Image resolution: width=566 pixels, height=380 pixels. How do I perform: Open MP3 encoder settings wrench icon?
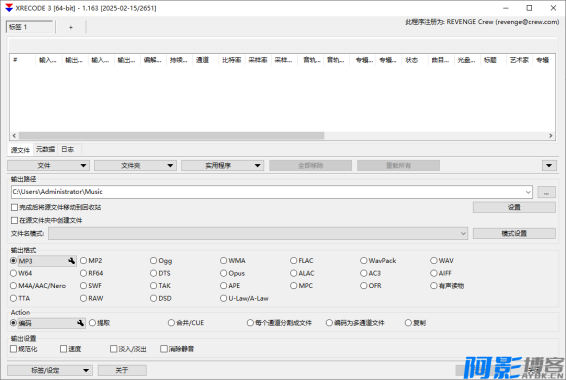tap(71, 261)
